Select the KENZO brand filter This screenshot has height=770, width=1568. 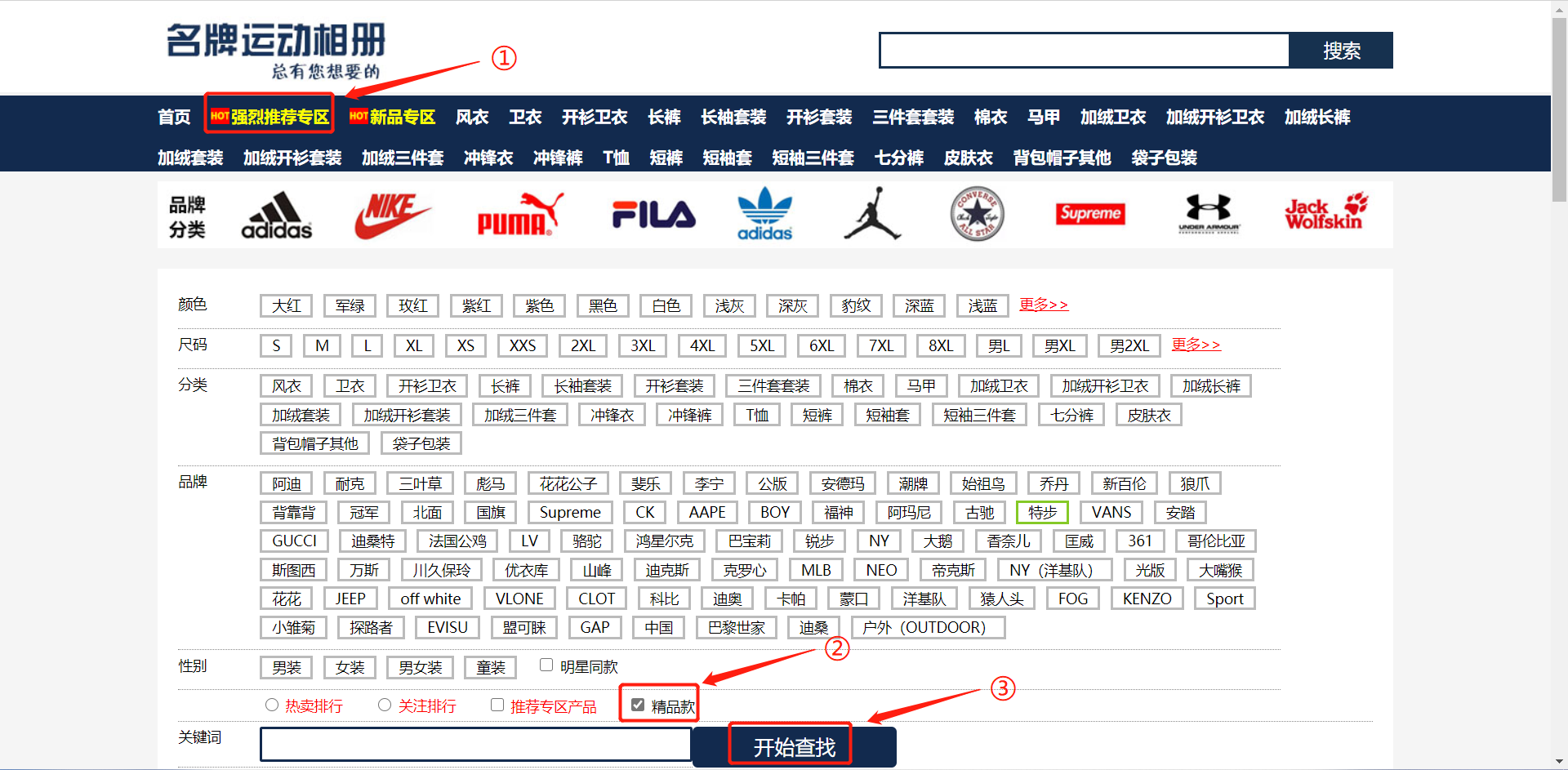click(1147, 599)
